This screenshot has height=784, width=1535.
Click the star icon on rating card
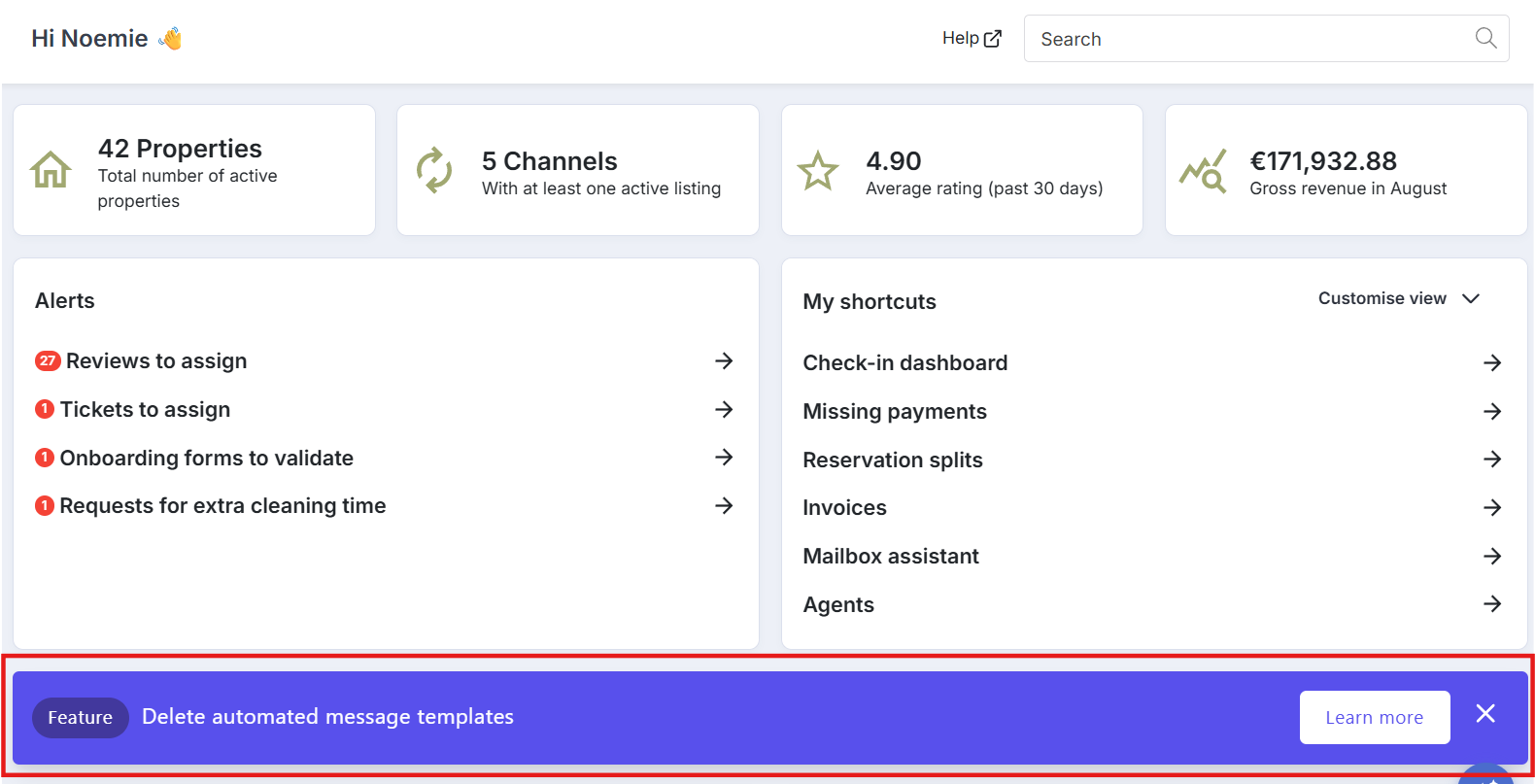click(x=818, y=171)
